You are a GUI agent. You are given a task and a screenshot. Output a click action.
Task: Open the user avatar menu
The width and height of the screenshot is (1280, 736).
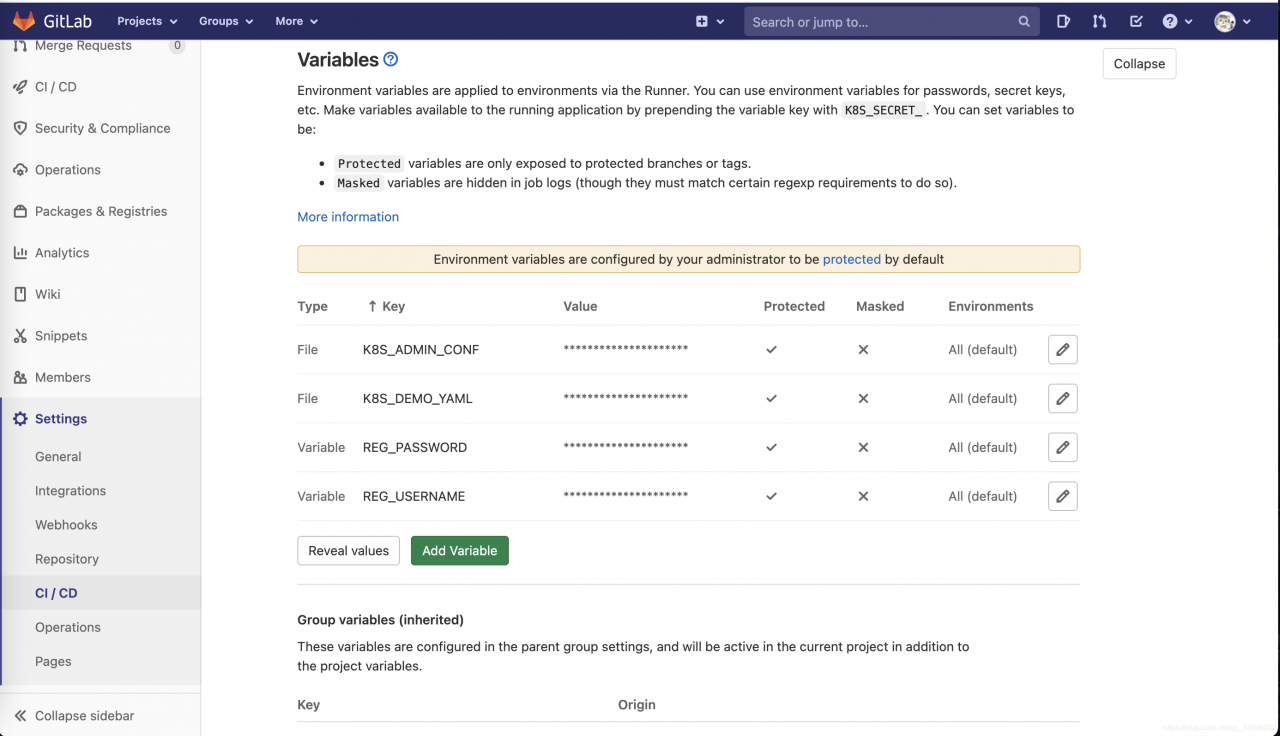pyautogui.click(x=1231, y=21)
